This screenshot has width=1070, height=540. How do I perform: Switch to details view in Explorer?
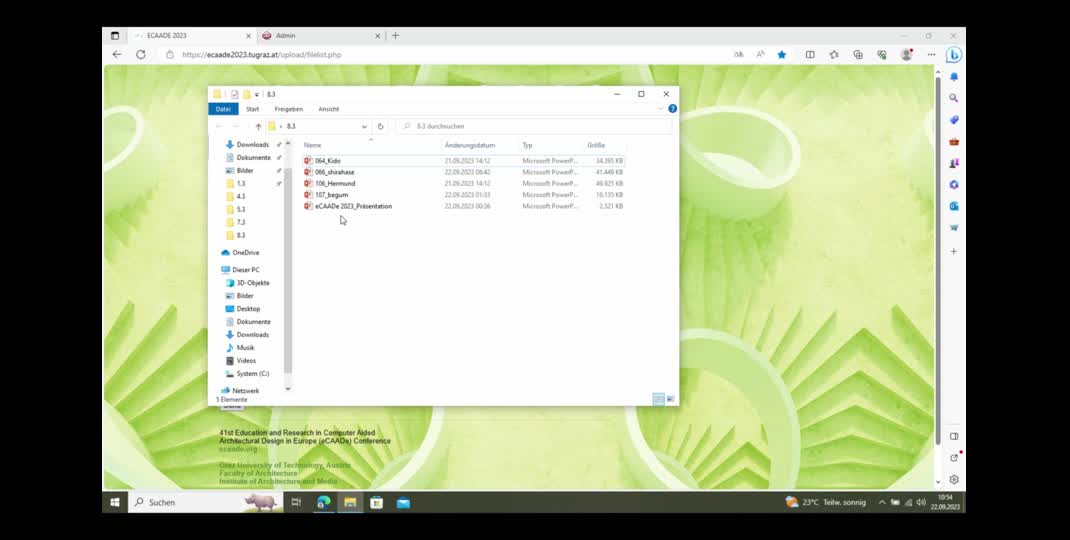click(x=658, y=399)
